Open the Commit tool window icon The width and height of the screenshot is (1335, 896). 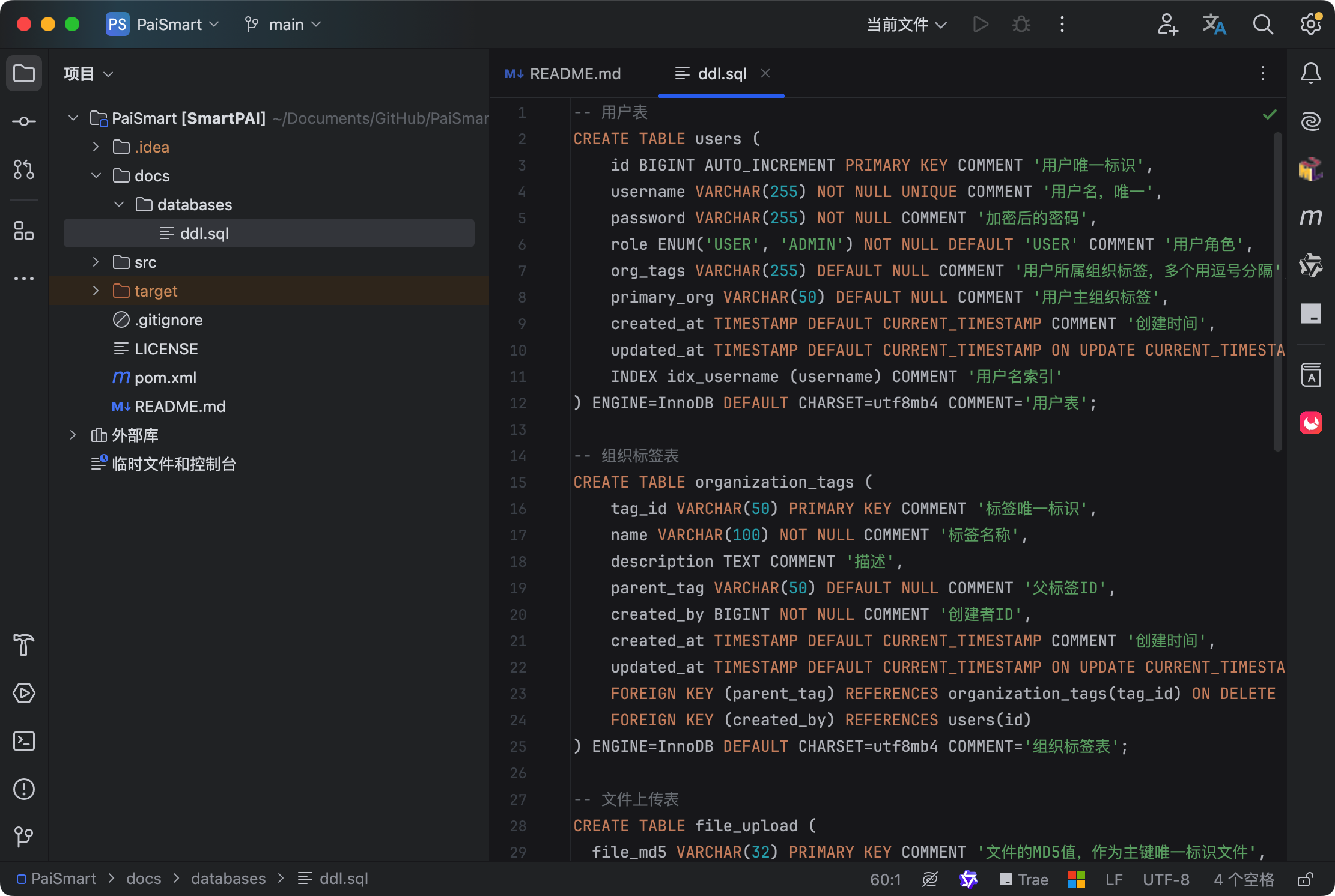coord(24,122)
